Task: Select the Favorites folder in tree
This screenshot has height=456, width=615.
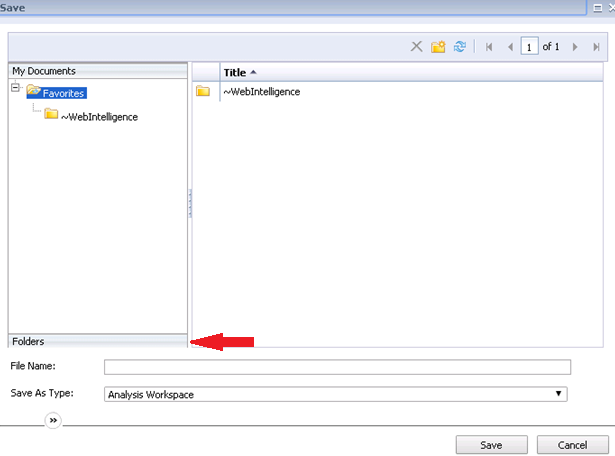Action: [x=63, y=93]
